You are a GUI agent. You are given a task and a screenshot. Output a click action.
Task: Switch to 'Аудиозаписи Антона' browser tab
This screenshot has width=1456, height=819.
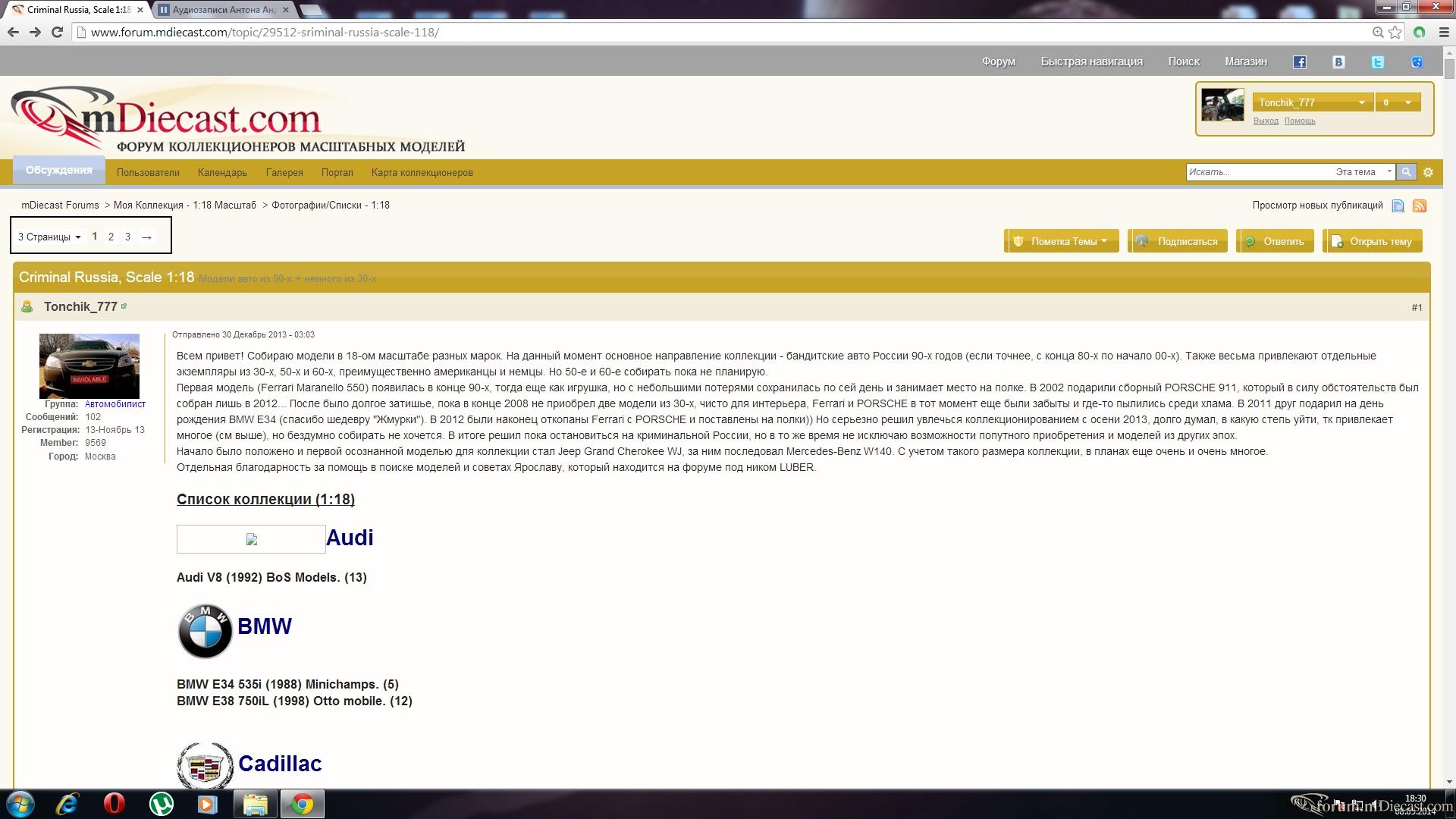[224, 10]
